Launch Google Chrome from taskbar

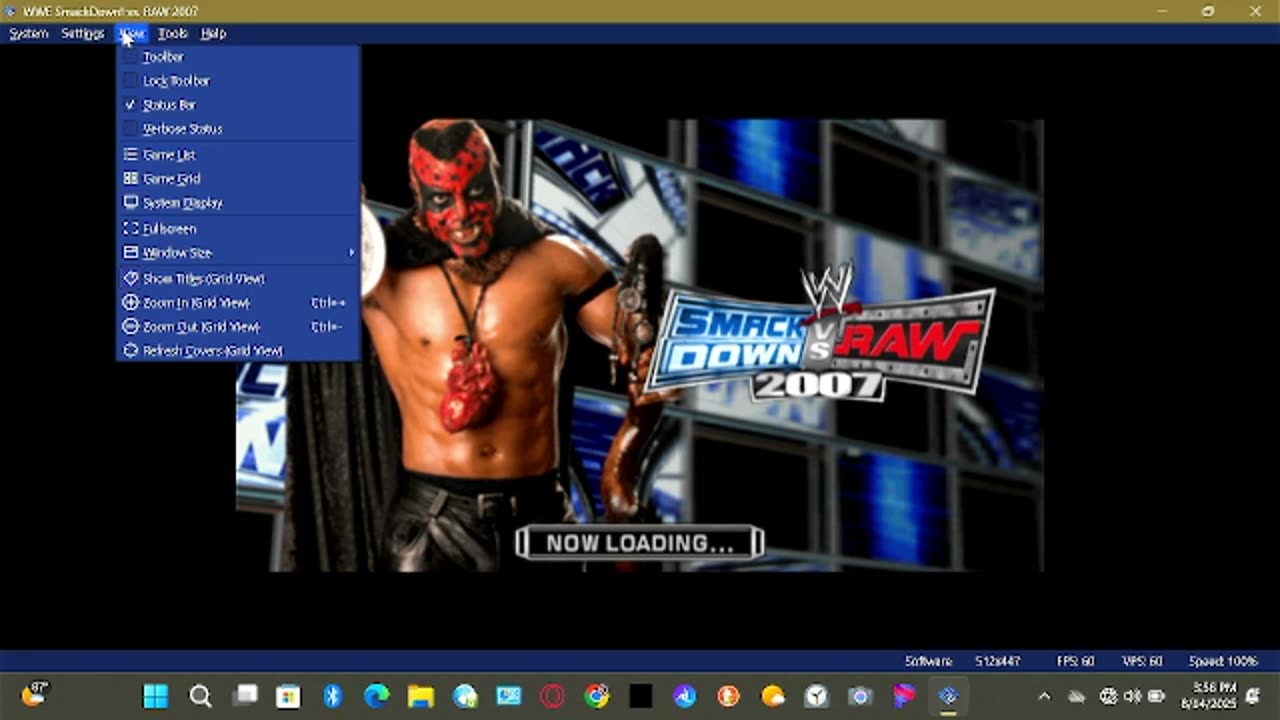(597, 696)
